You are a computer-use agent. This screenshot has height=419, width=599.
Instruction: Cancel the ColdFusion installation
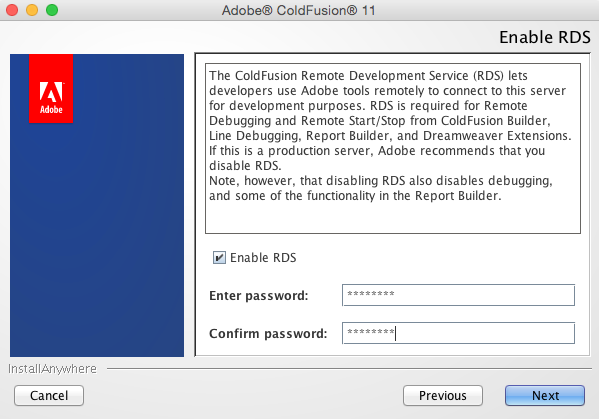[49, 395]
